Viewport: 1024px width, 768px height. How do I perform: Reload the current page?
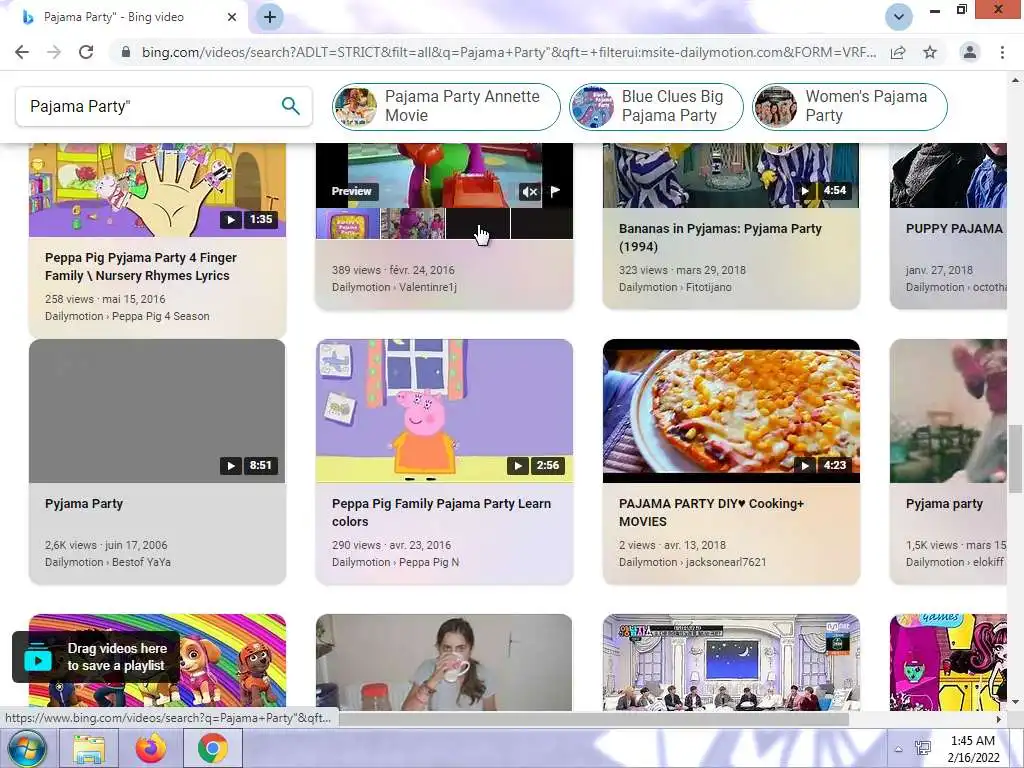86,52
